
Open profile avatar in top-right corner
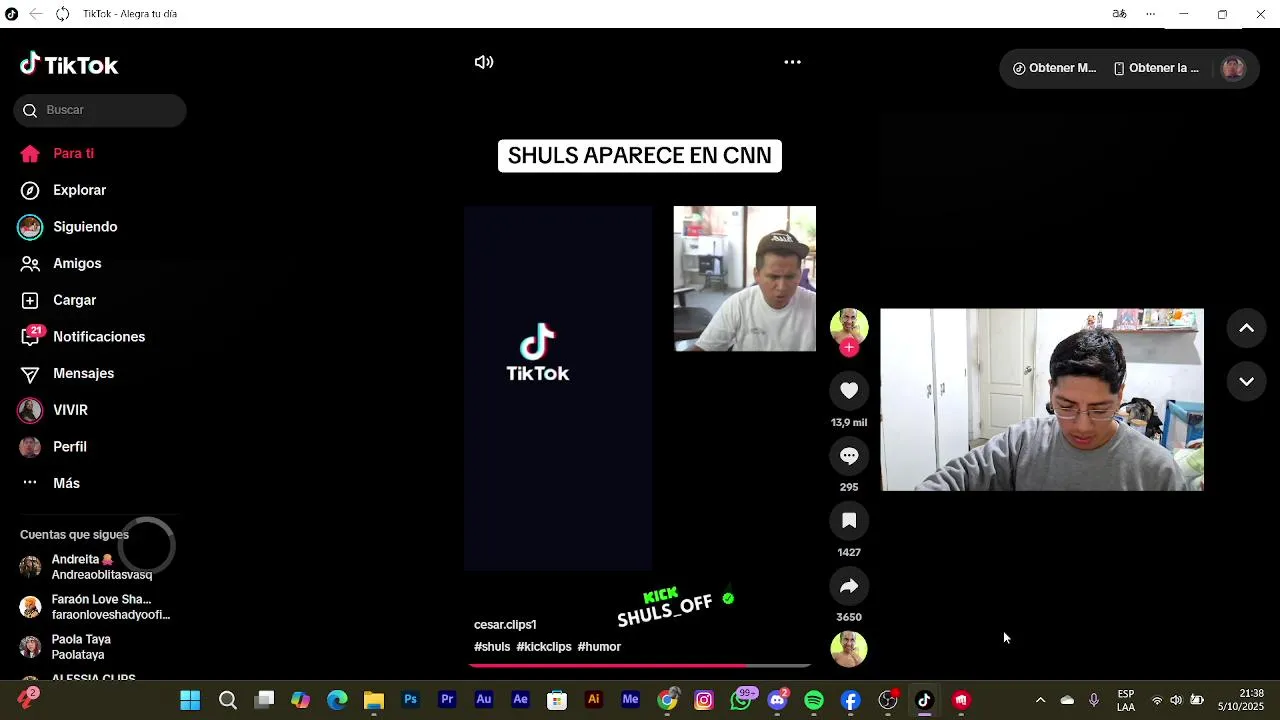[1233, 68]
